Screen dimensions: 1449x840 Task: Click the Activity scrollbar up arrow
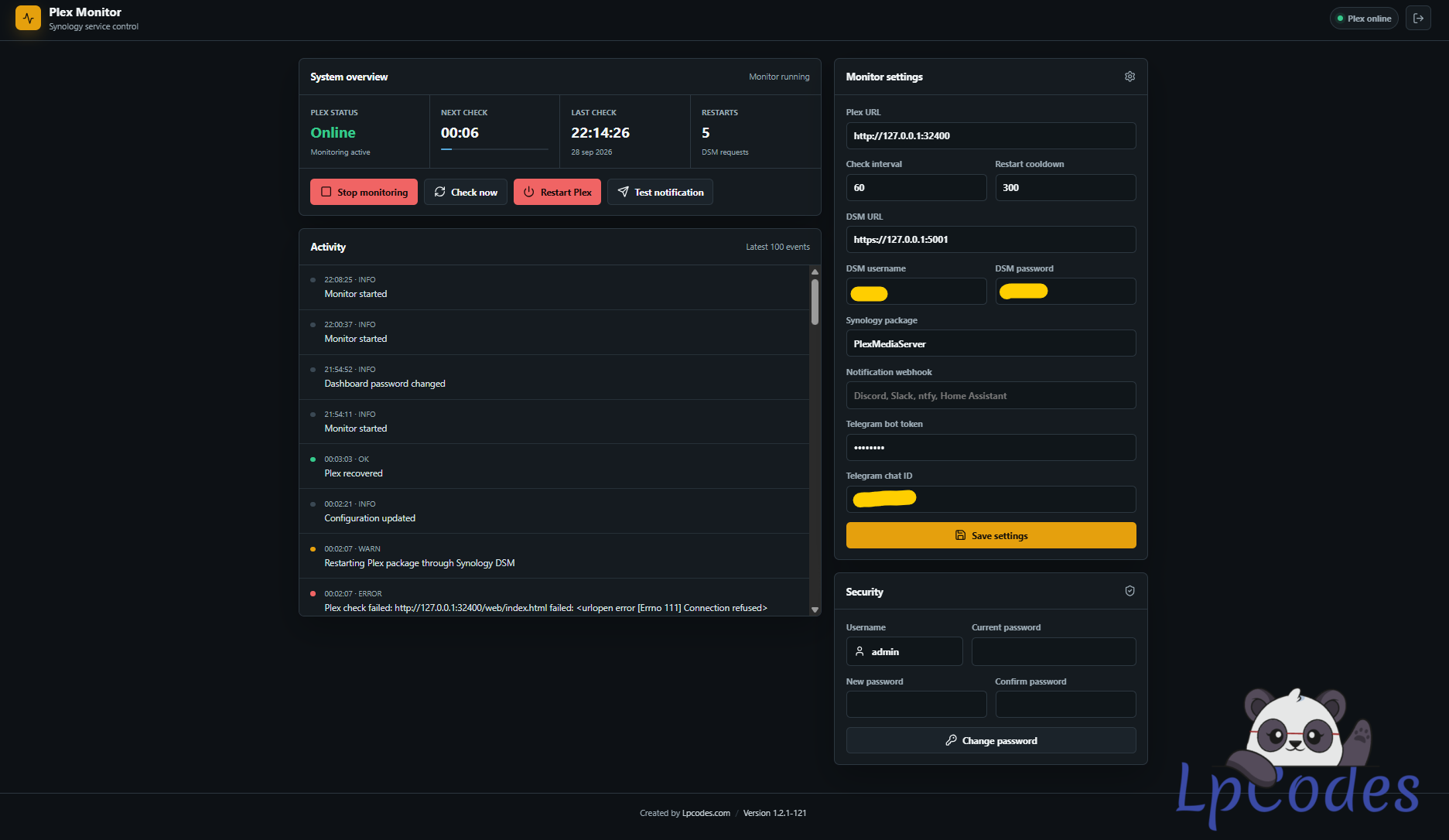815,271
